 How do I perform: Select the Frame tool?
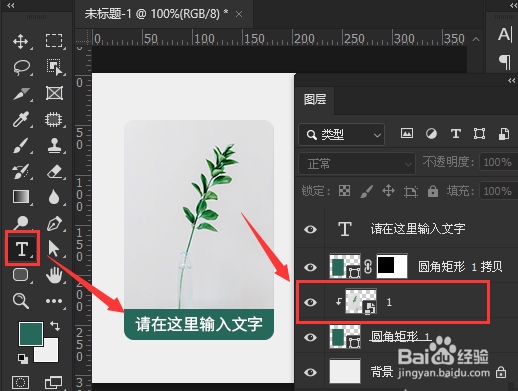click(x=54, y=93)
